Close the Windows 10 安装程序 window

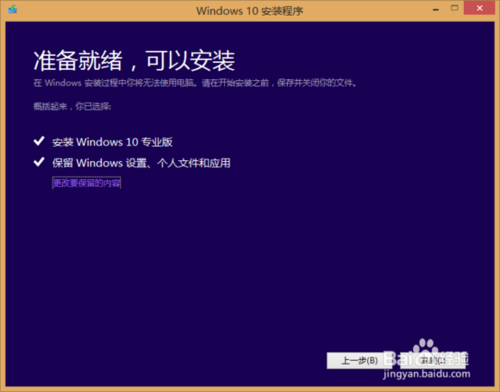479,8
